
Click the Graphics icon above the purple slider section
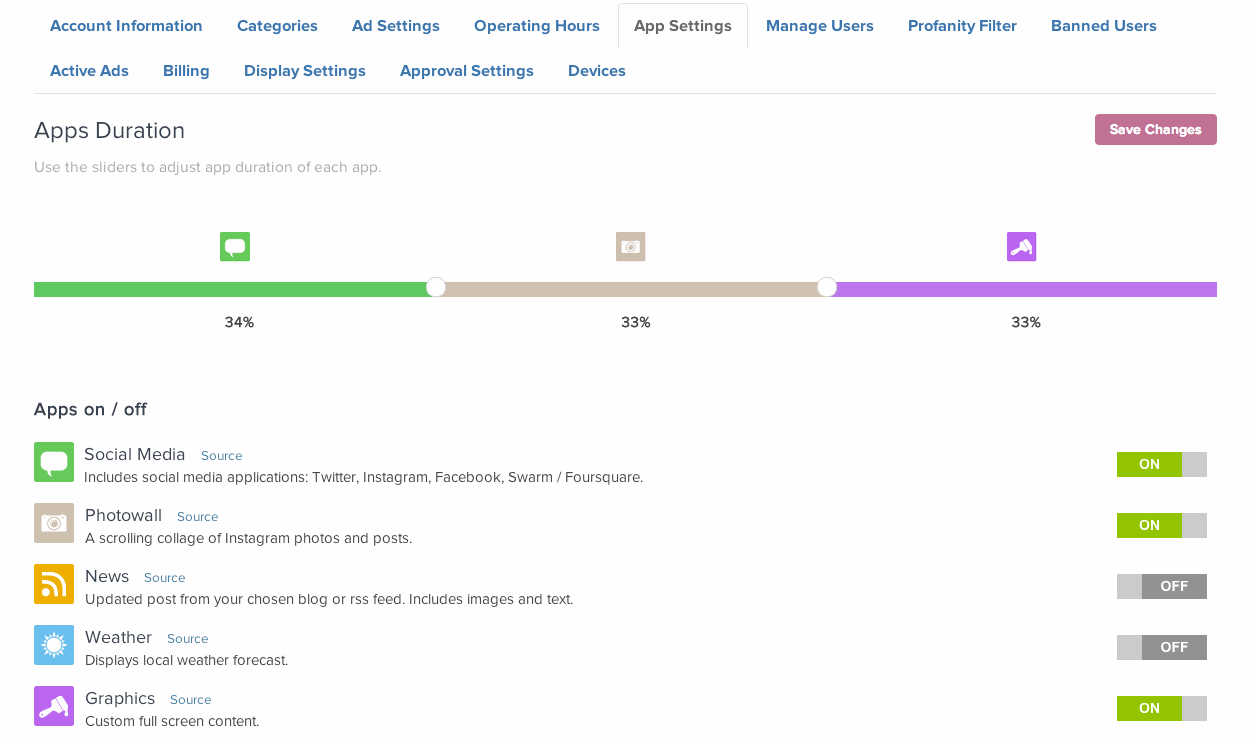click(1021, 246)
